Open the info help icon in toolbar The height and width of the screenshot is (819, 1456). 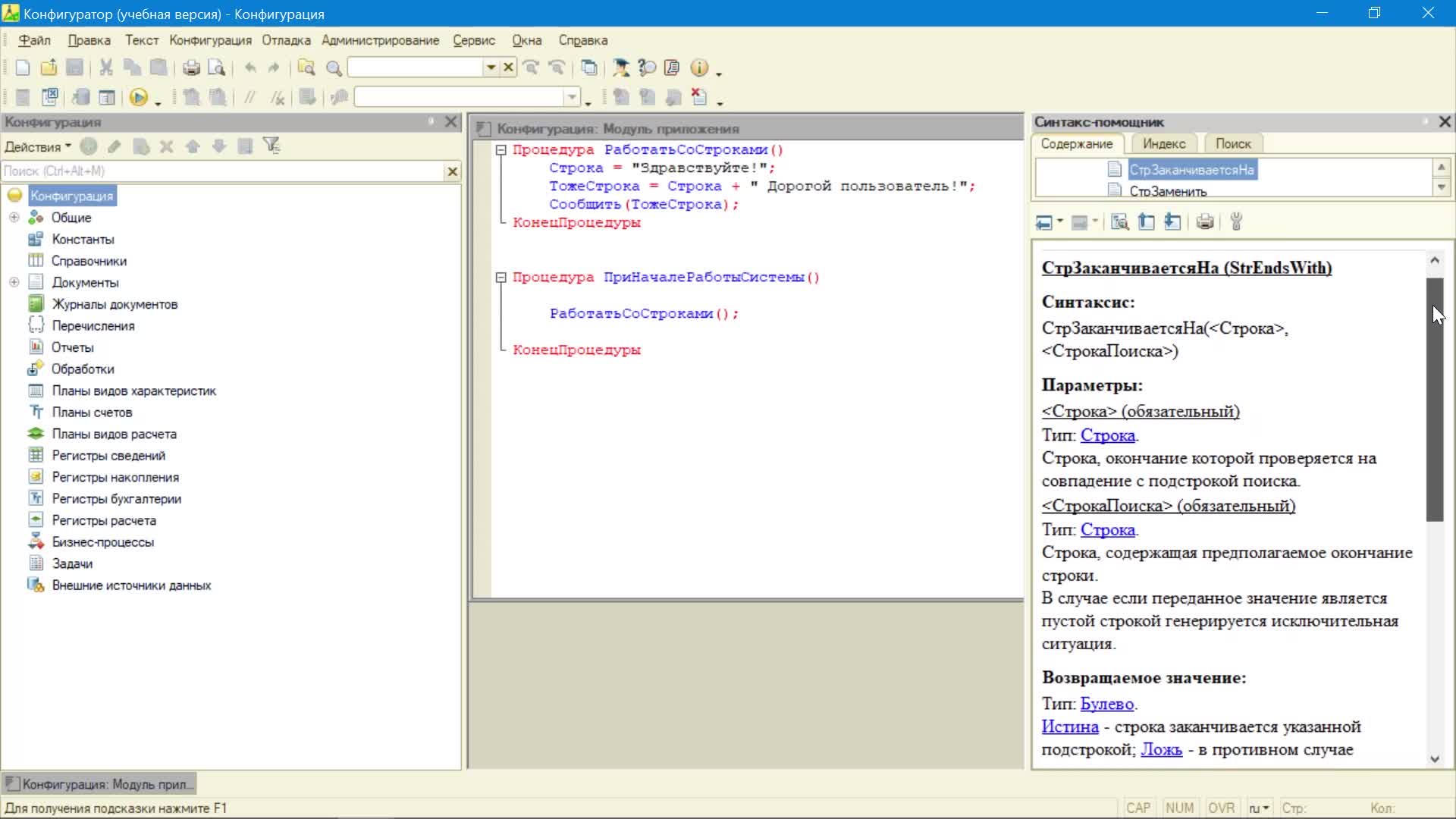point(699,68)
